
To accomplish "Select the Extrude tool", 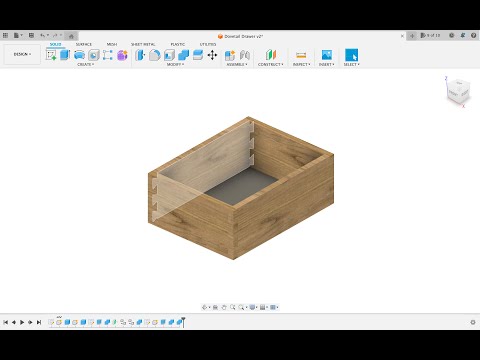I will coord(65,55).
